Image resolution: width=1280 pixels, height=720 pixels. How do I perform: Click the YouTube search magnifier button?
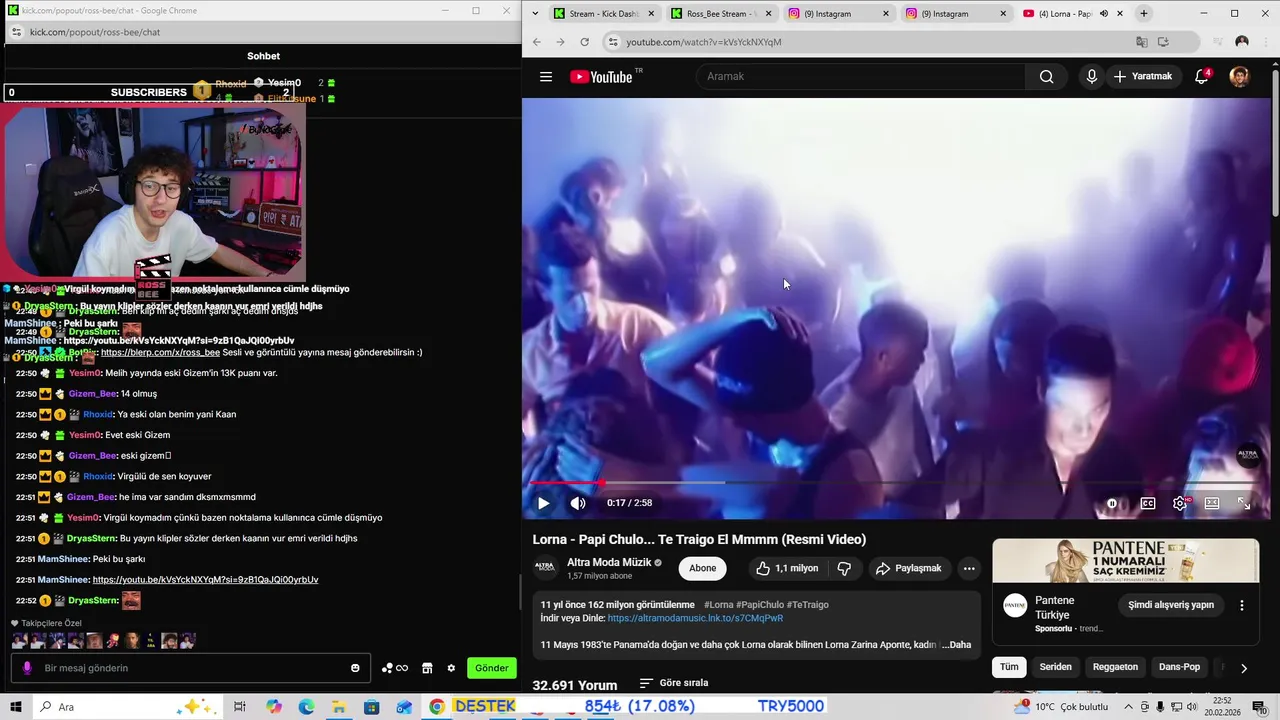(1046, 77)
